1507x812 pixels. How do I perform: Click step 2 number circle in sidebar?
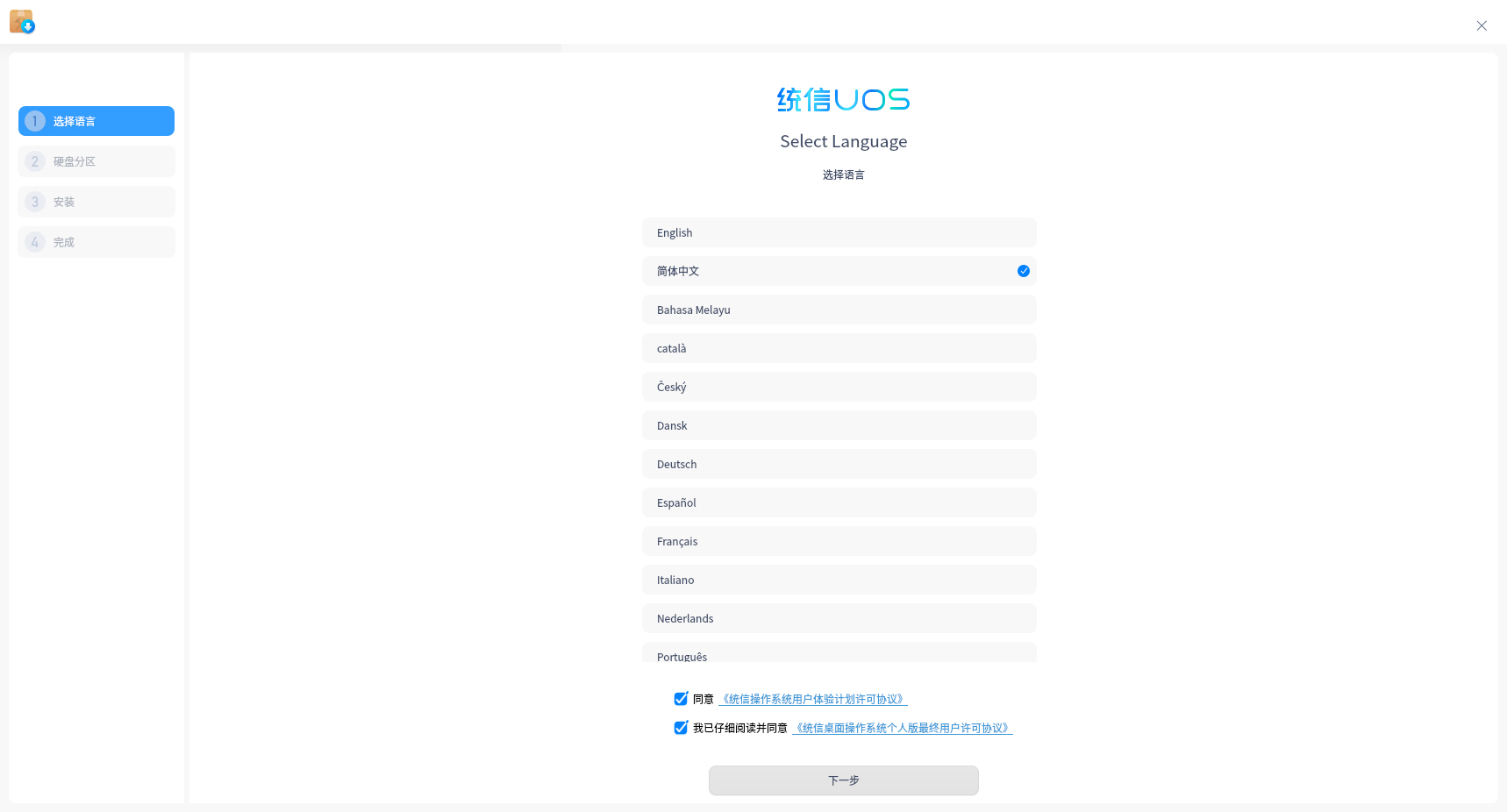pos(35,161)
